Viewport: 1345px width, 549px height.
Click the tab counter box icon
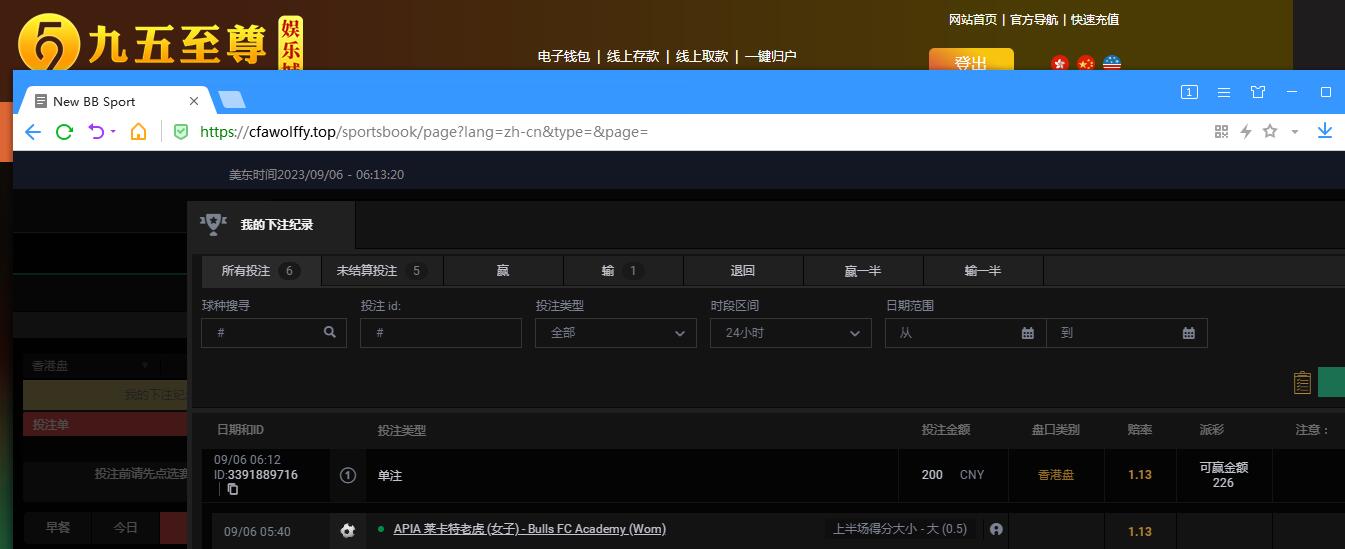coord(1189,92)
